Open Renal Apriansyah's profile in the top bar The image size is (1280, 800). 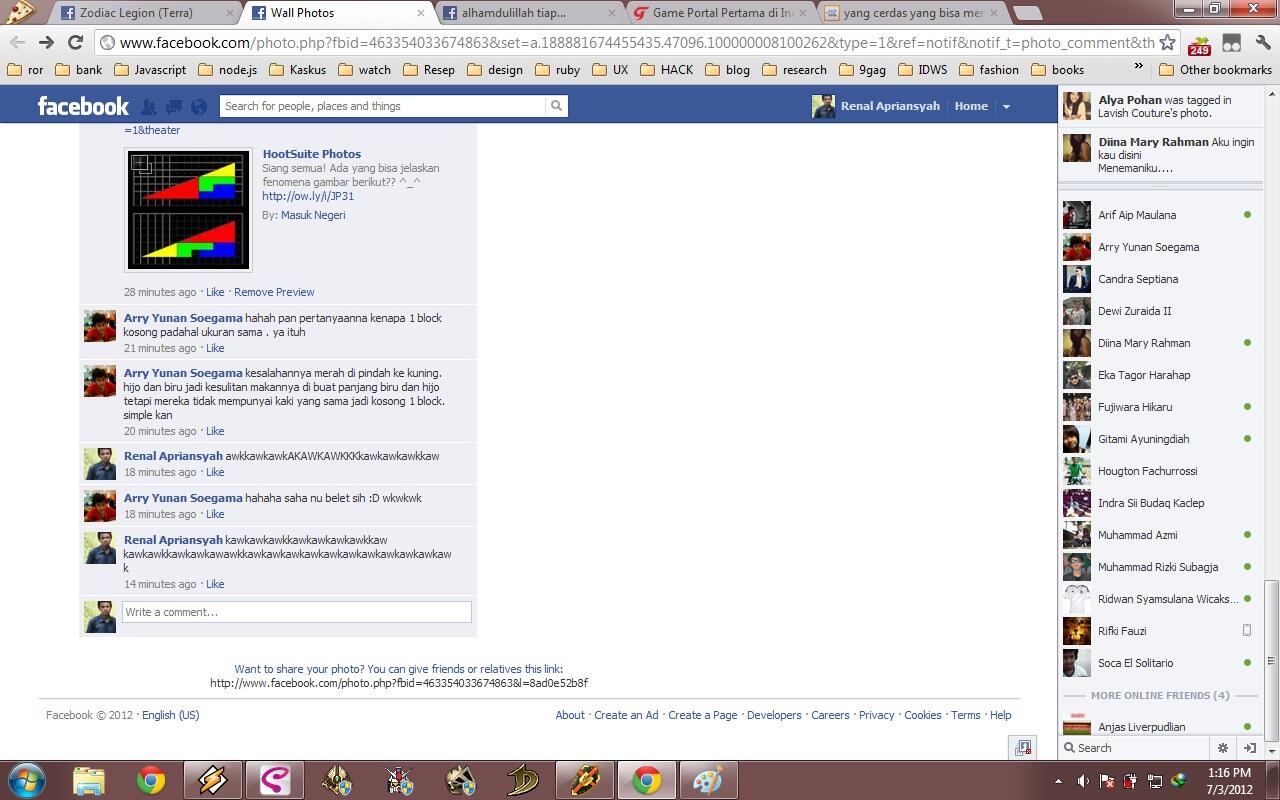877,106
